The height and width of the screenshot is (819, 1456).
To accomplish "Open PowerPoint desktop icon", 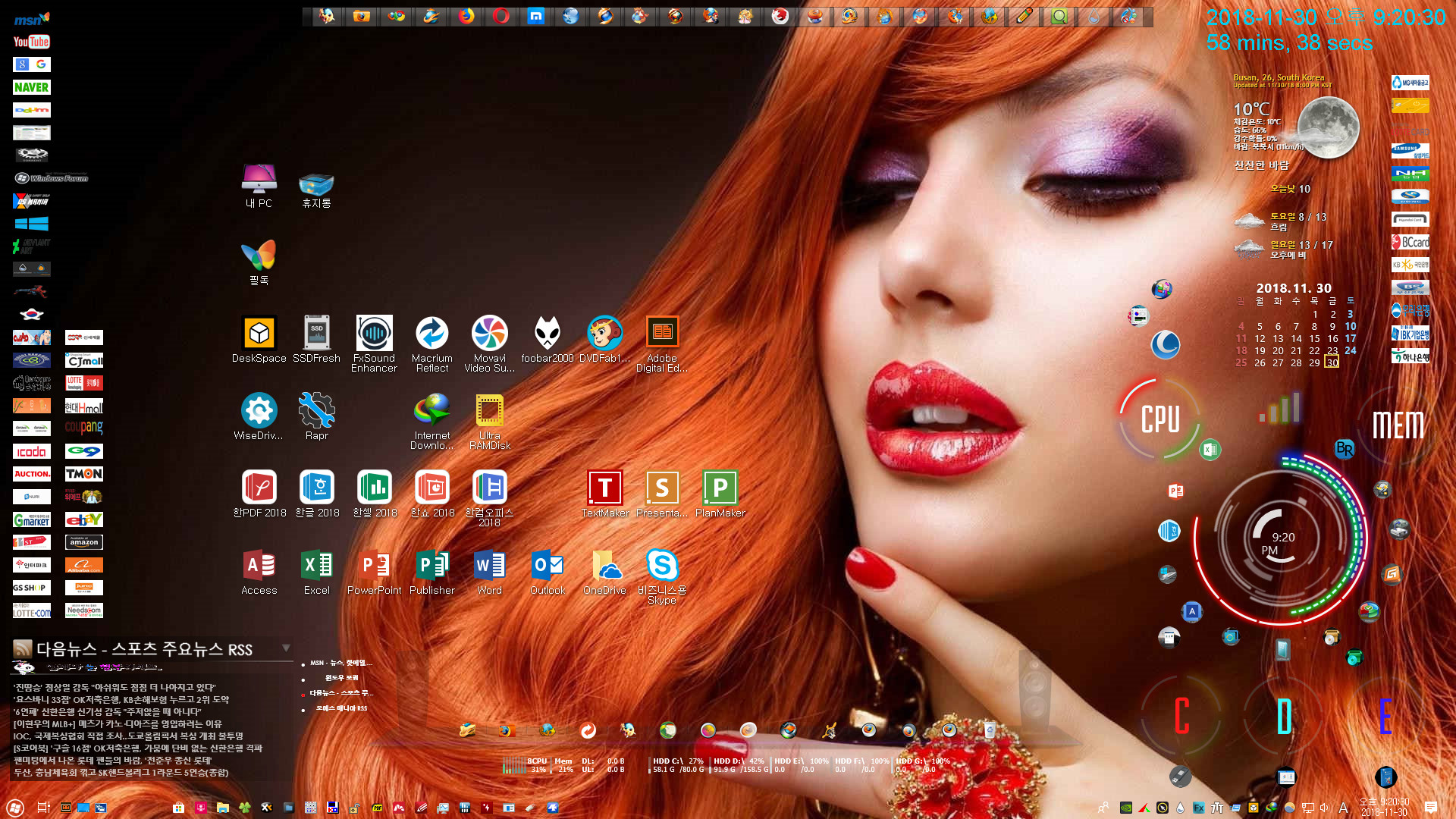I will (x=375, y=571).
